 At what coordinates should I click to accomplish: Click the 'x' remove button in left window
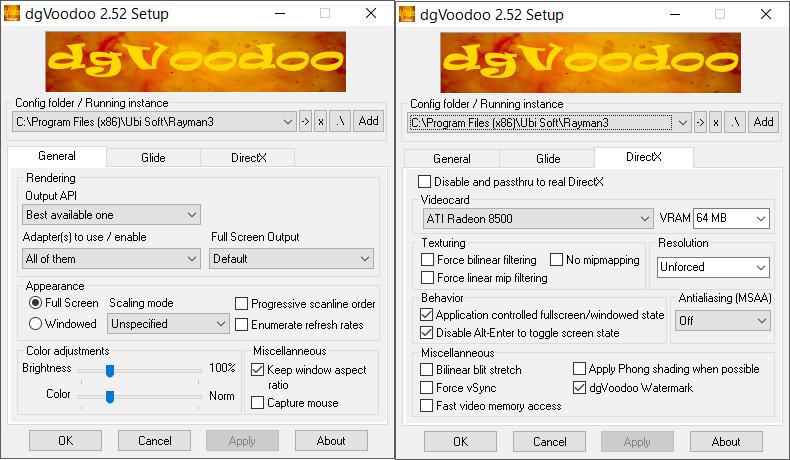[x=320, y=122]
